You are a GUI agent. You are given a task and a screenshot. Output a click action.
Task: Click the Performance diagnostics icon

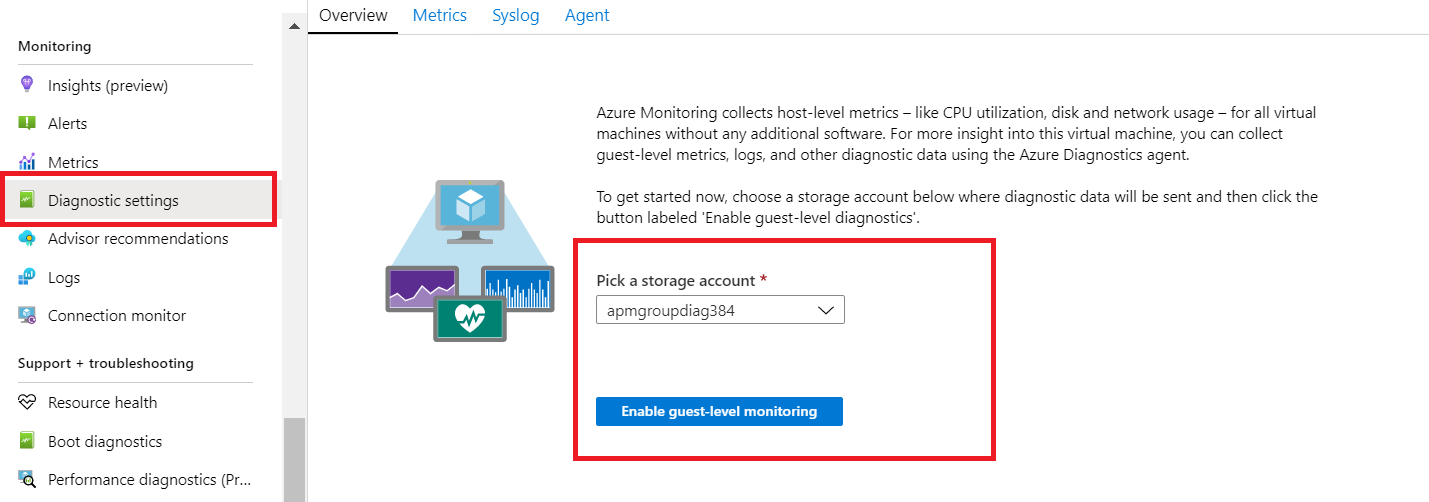point(27,479)
